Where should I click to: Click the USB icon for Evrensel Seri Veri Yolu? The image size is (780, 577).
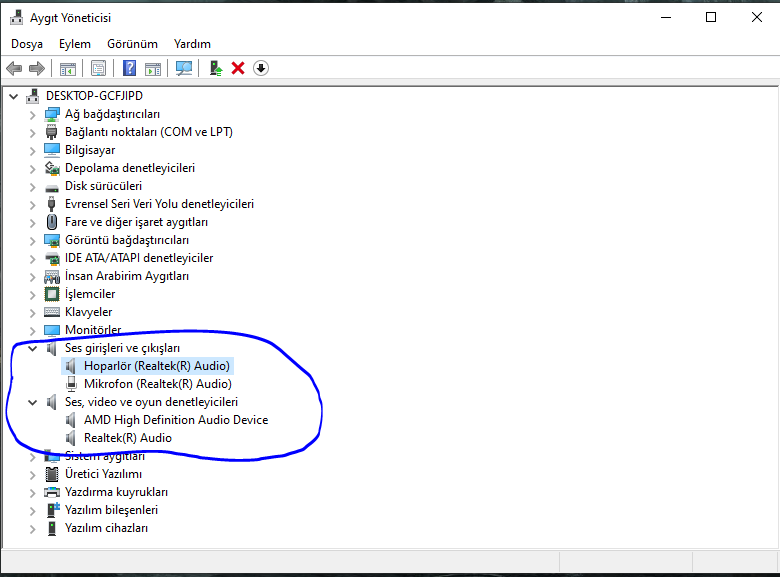[x=52, y=204]
